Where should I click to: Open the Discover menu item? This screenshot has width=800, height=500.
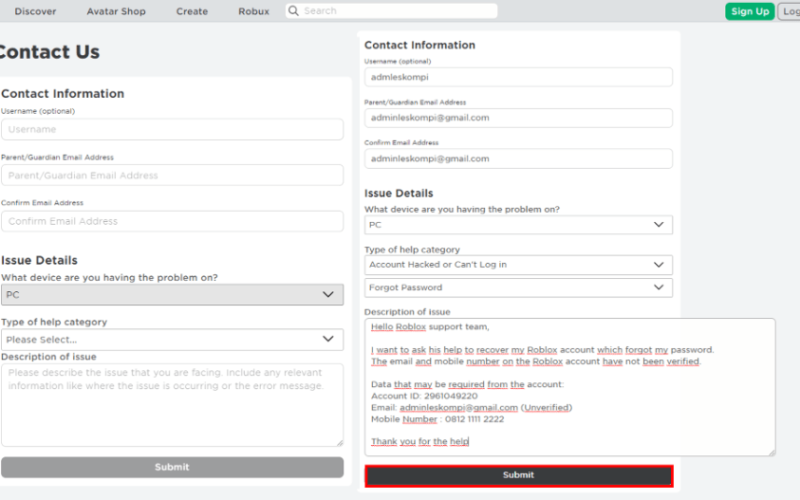pyautogui.click(x=35, y=11)
